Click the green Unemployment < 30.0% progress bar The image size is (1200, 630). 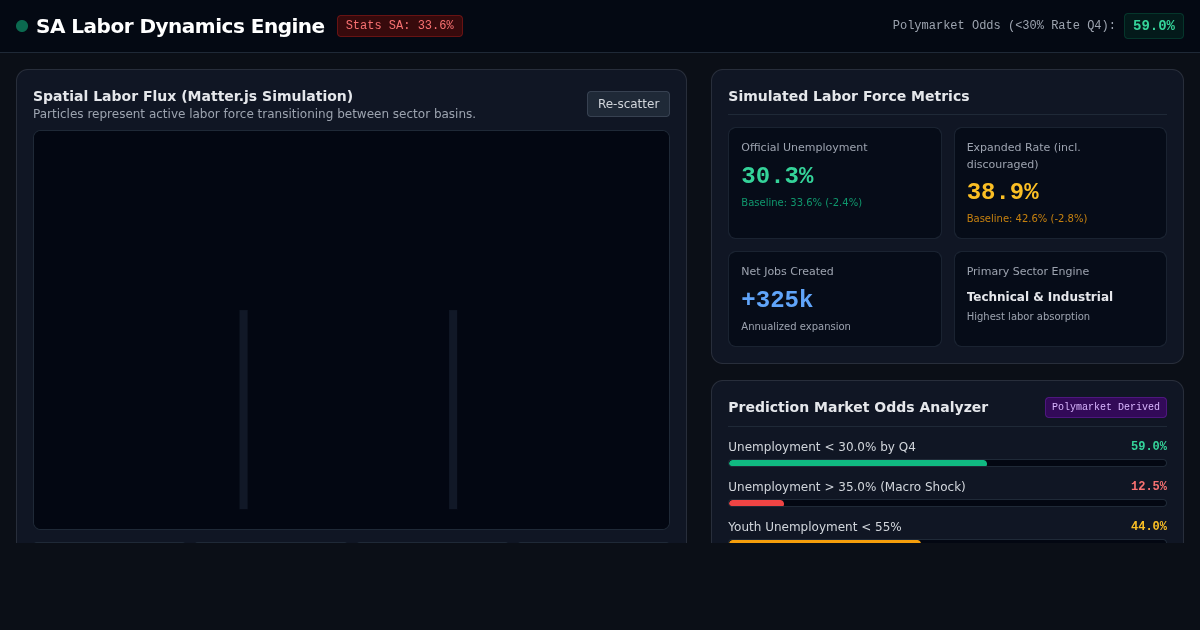[x=858, y=463]
